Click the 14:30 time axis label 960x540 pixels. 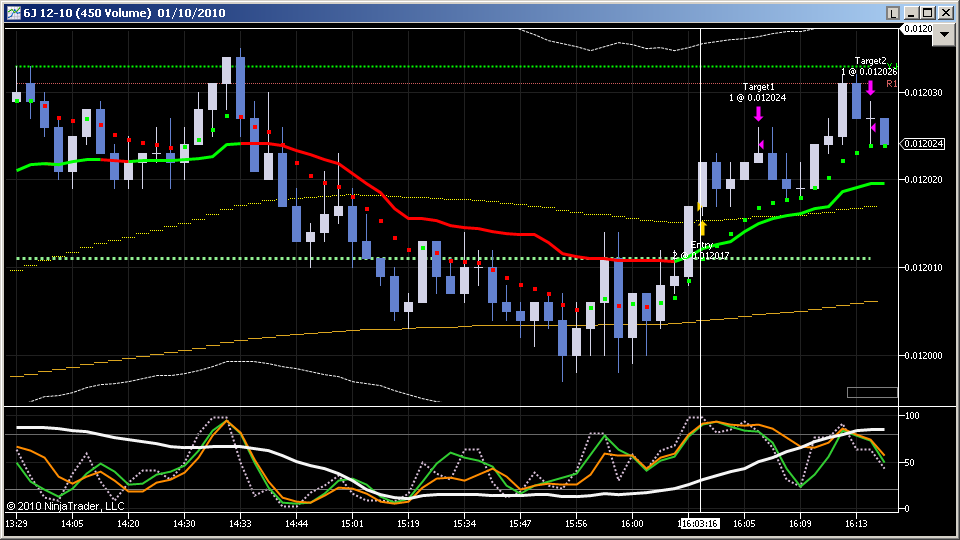click(x=184, y=523)
